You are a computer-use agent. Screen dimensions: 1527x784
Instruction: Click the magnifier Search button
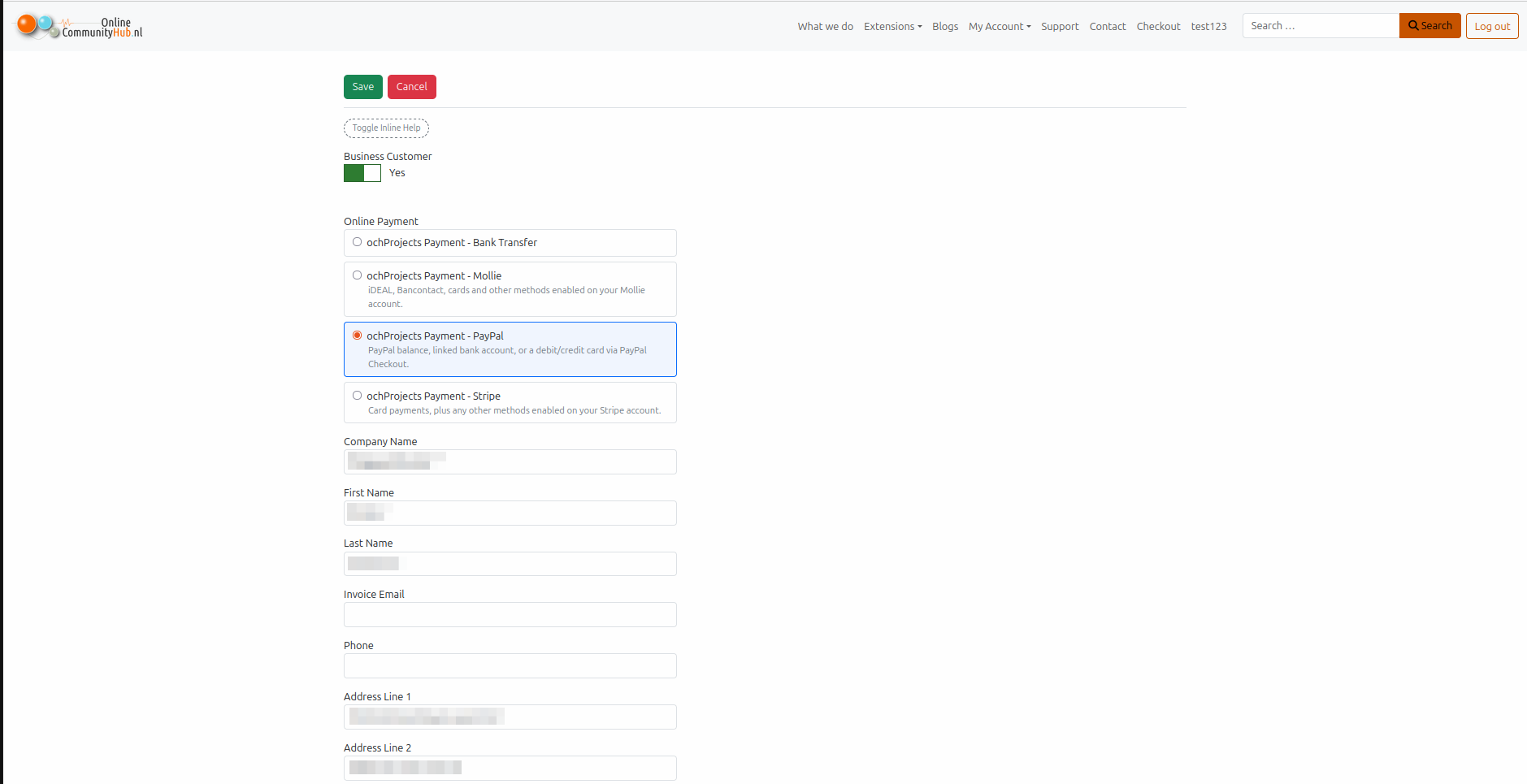tap(1429, 26)
